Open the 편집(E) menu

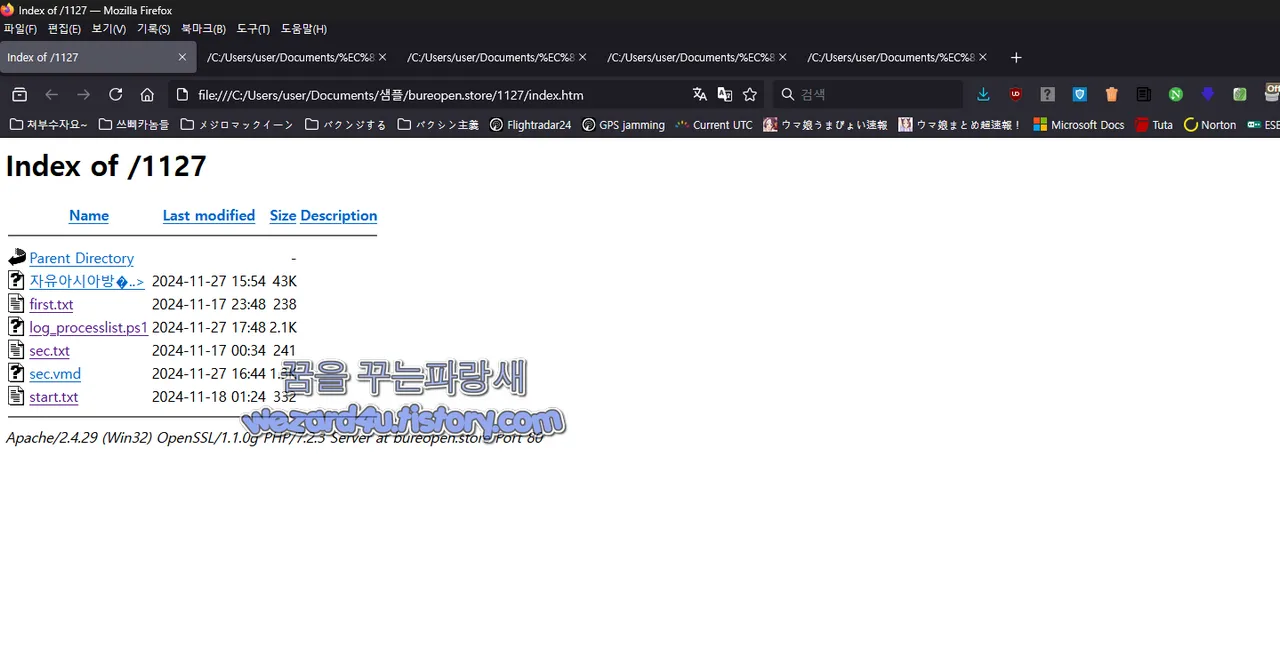[x=64, y=29]
